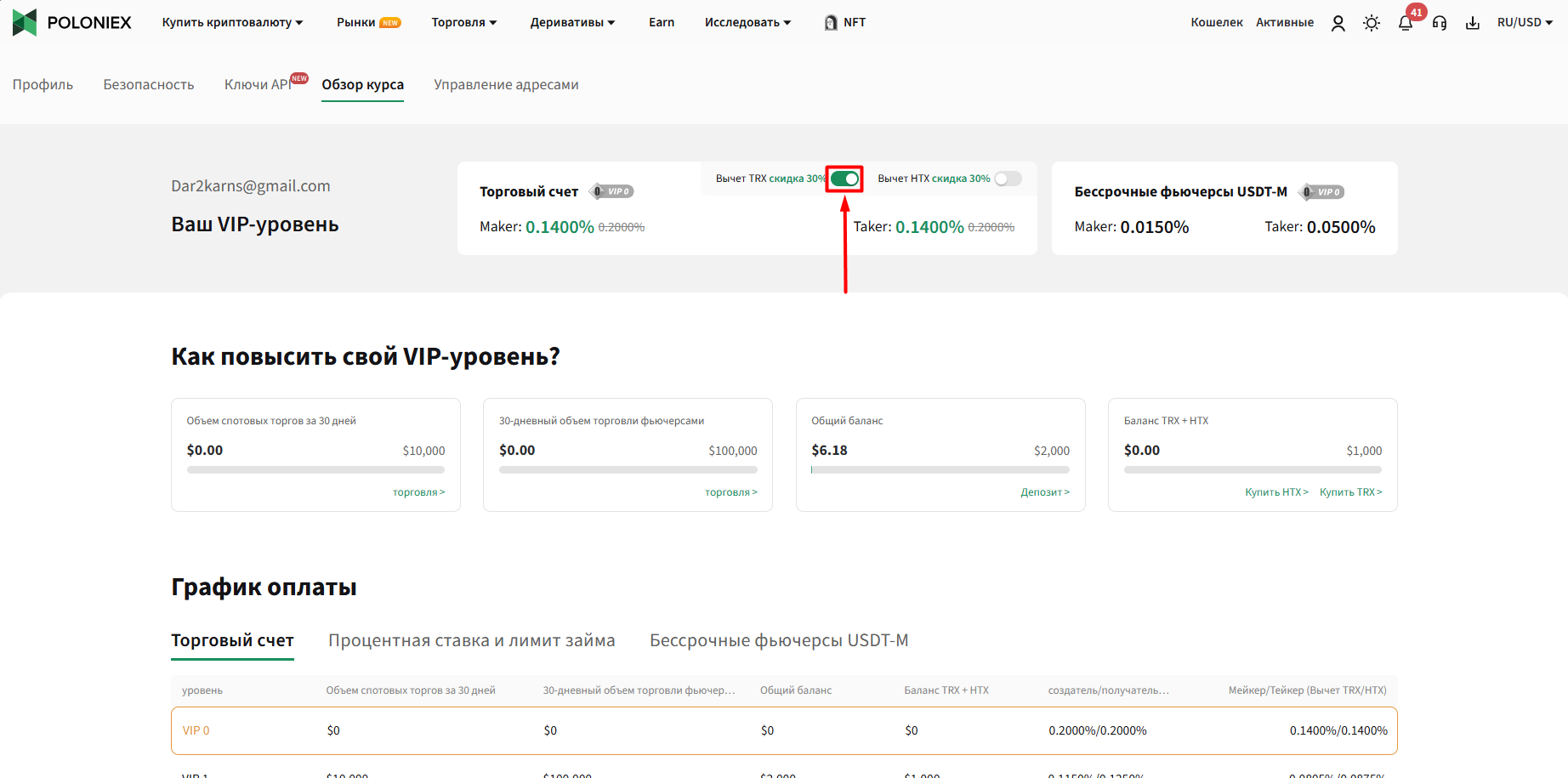1568x778 pixels.
Task: Click the spot volume progress bar
Action: tap(315, 469)
